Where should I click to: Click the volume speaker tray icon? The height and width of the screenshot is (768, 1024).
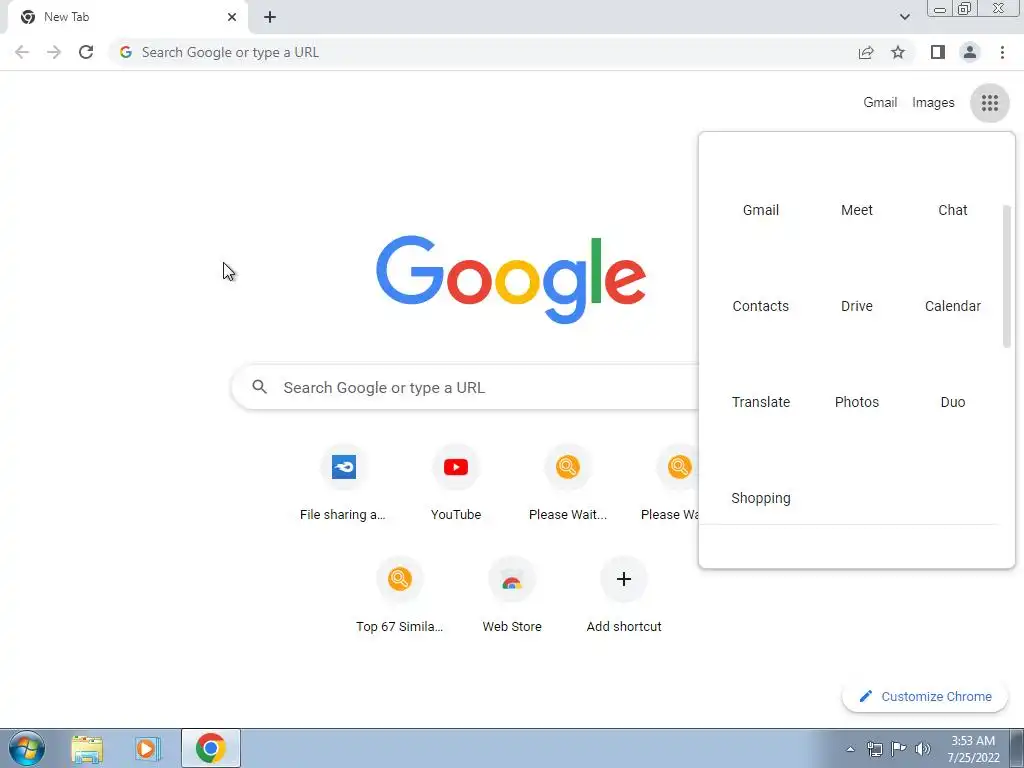tap(922, 749)
